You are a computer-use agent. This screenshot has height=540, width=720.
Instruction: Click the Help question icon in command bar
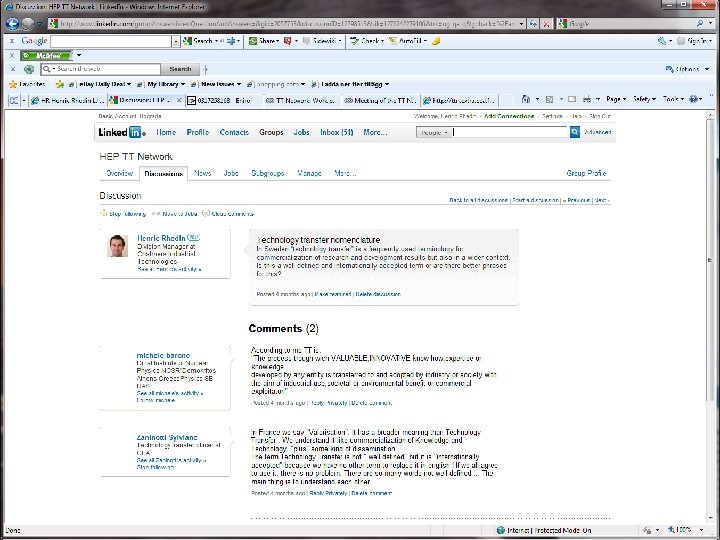(693, 99)
